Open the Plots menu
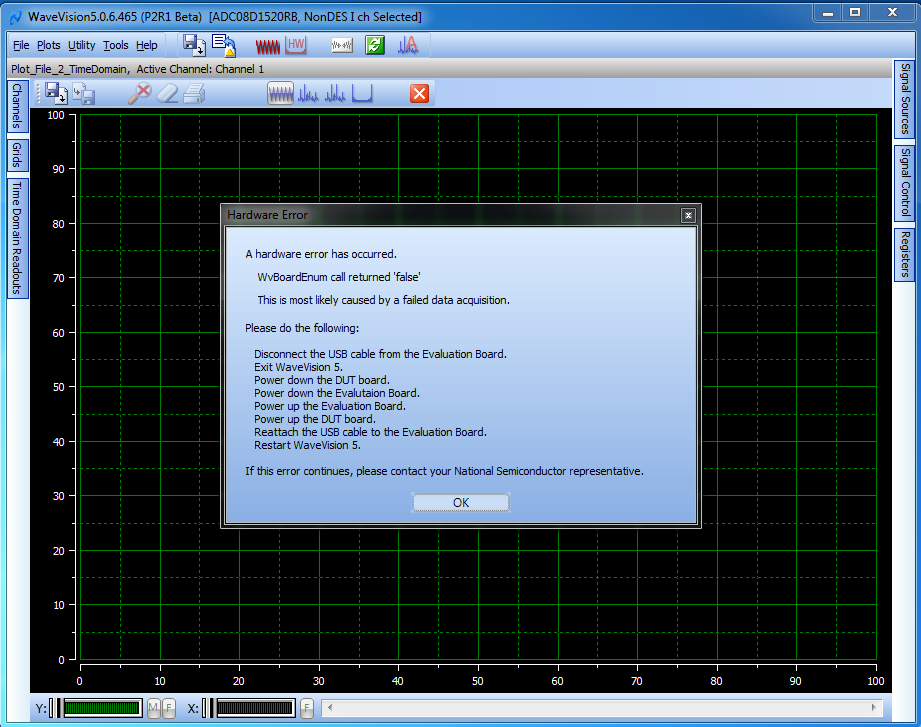The height and width of the screenshot is (727, 921). [x=49, y=45]
